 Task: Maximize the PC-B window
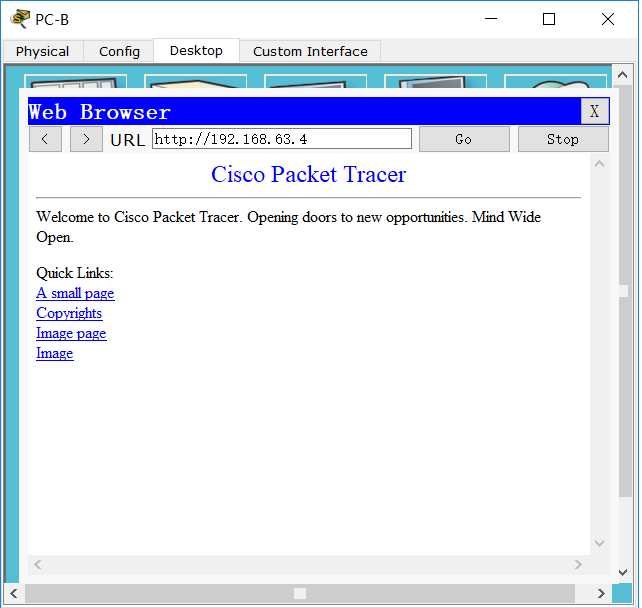pyautogui.click(x=549, y=19)
